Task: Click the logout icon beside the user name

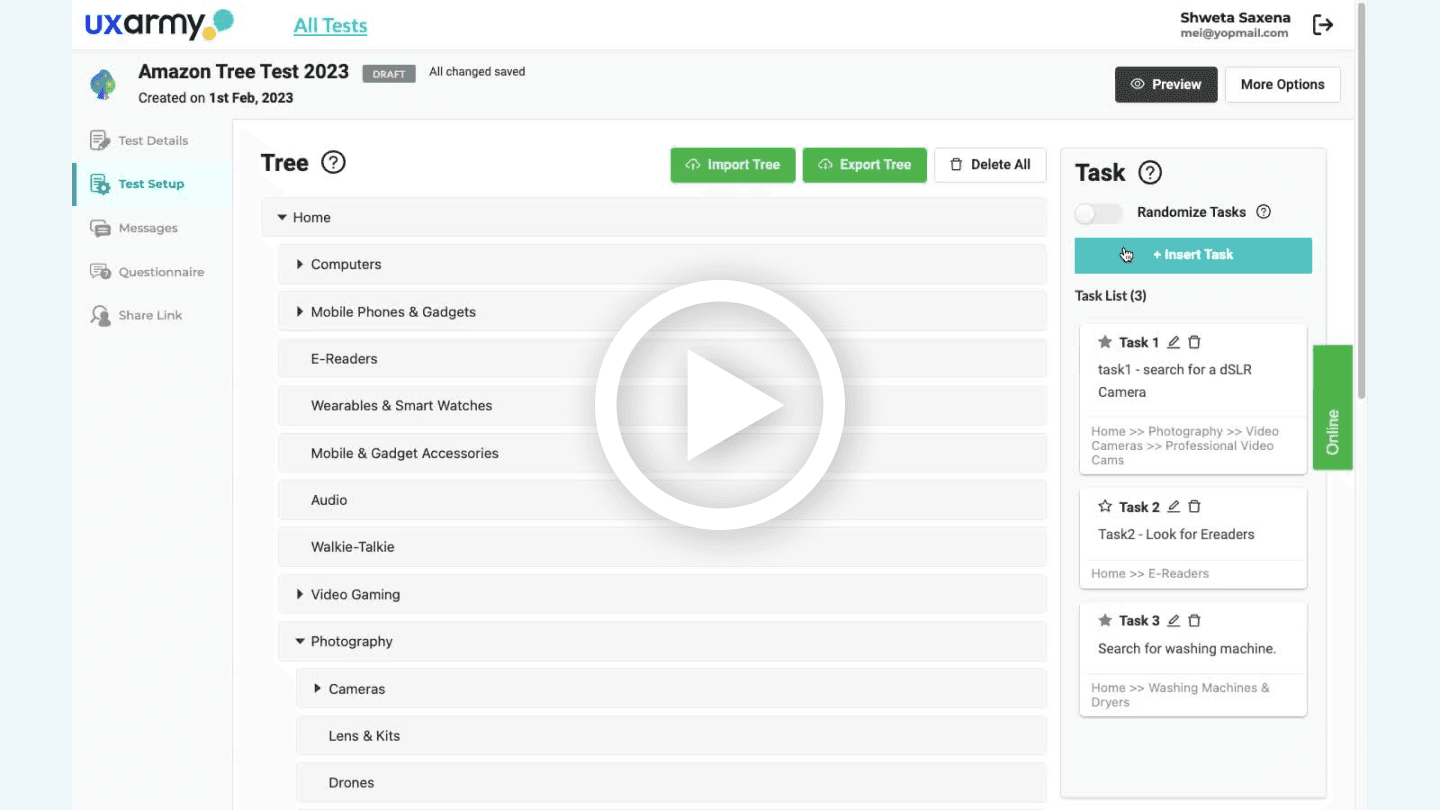Action: pos(1323,25)
